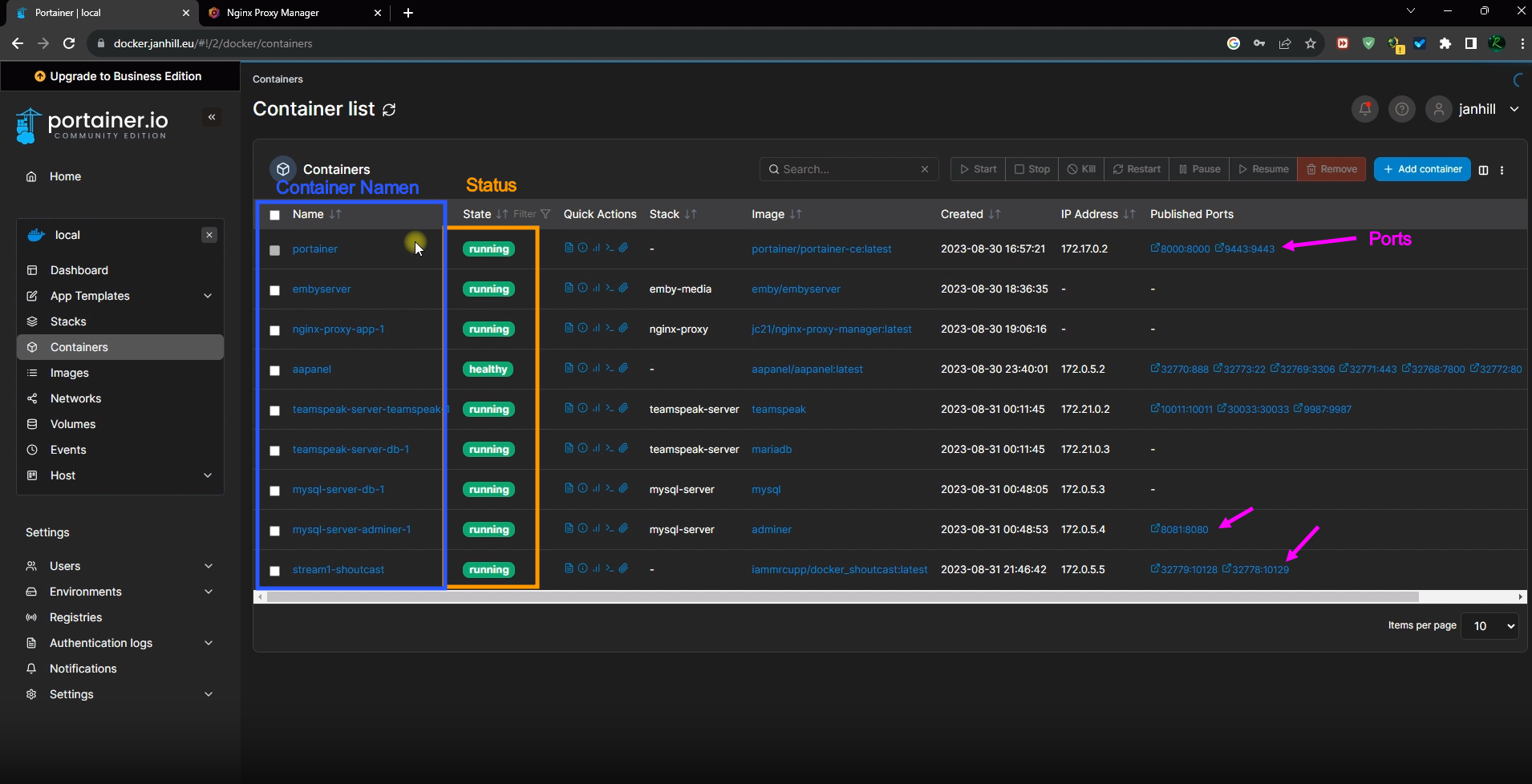Click attach icon for embyserver row

tap(623, 288)
